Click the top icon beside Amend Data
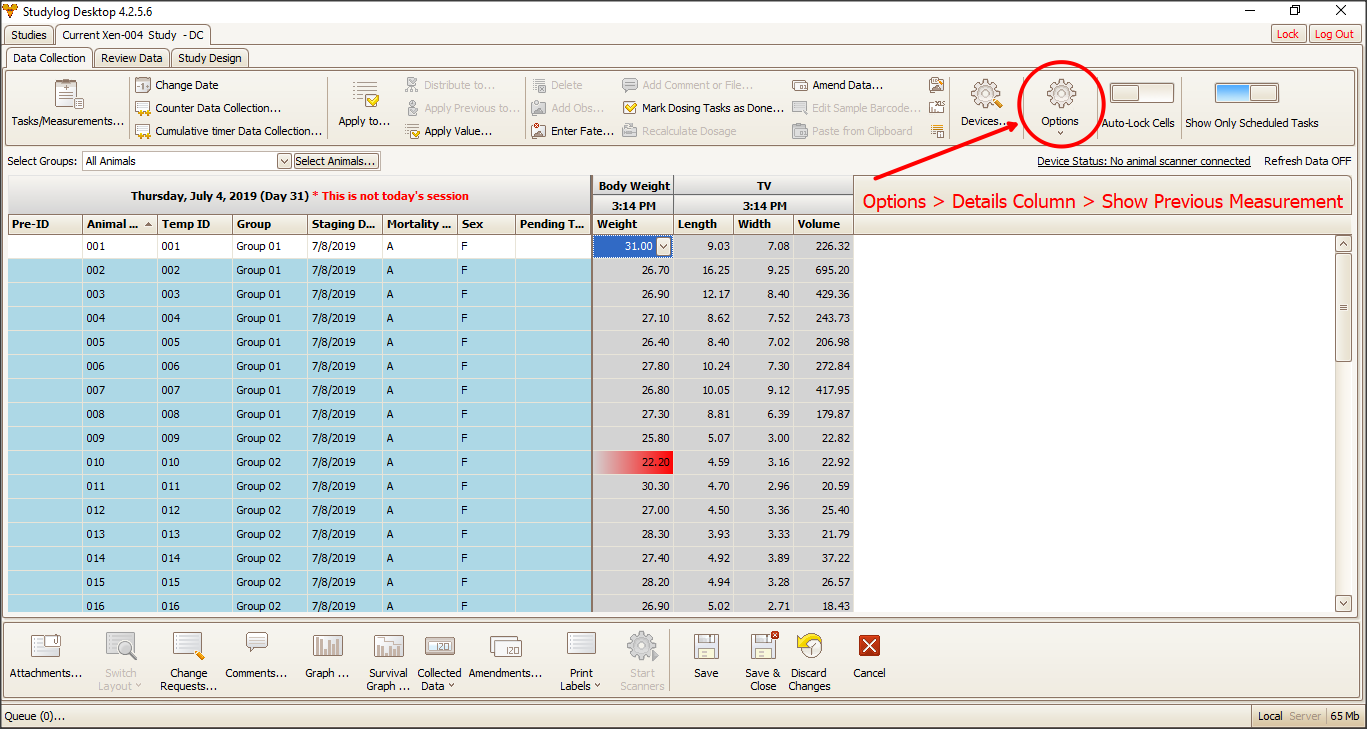 click(x=937, y=85)
